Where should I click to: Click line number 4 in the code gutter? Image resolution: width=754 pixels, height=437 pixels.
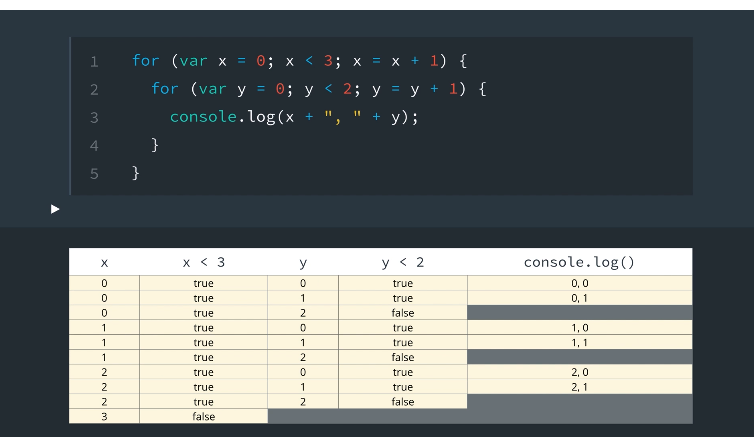(x=94, y=146)
